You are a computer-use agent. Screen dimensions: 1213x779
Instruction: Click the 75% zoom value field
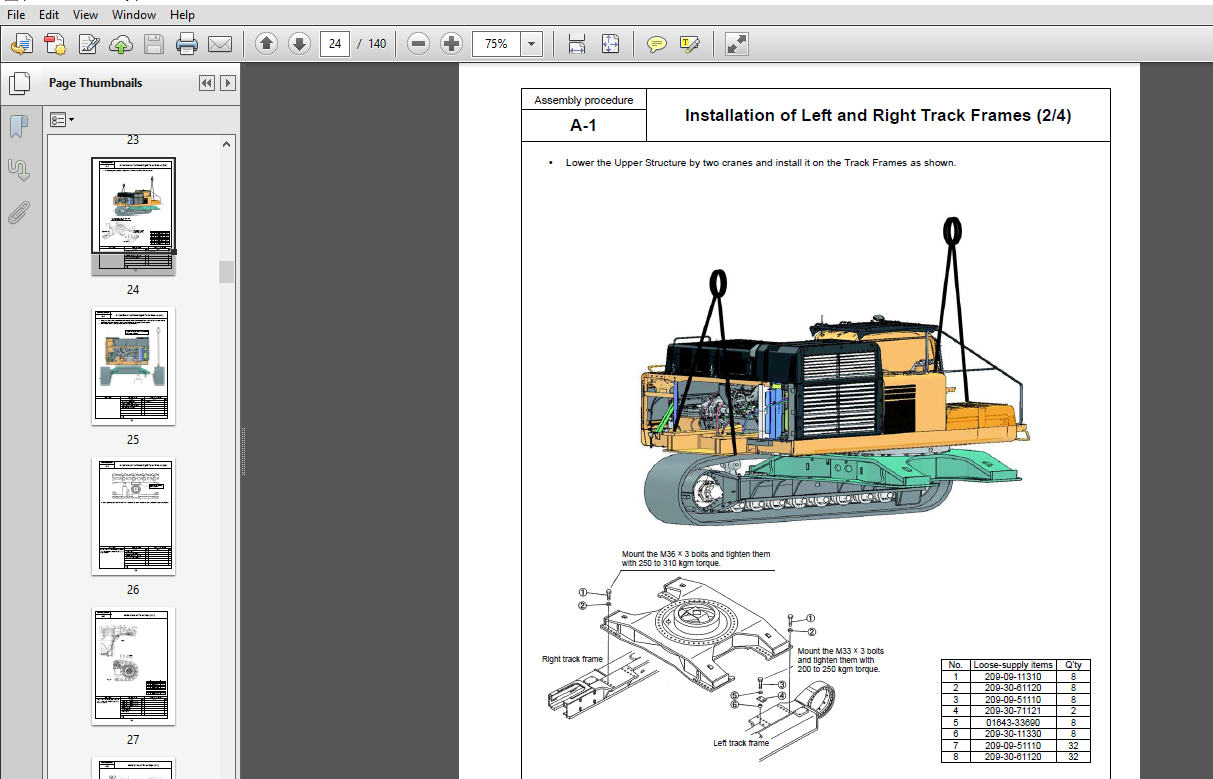pos(497,44)
